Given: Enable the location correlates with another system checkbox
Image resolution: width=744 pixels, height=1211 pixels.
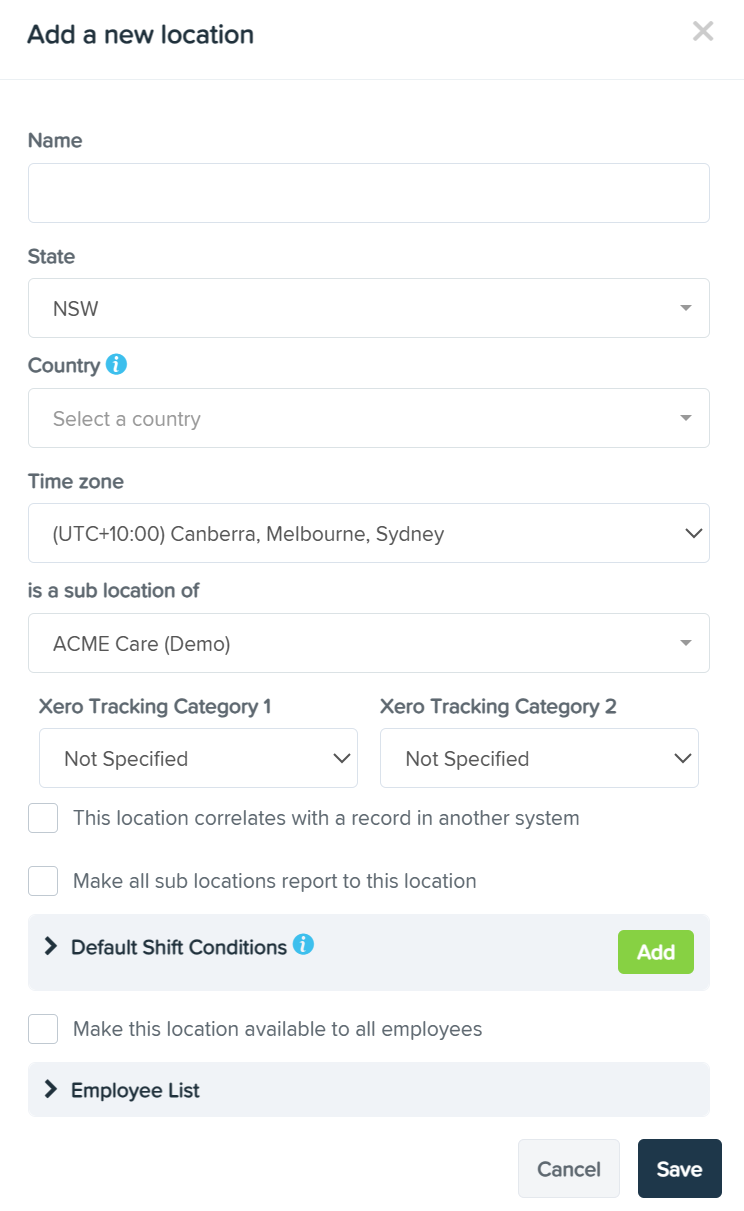Looking at the screenshot, I should 43,818.
